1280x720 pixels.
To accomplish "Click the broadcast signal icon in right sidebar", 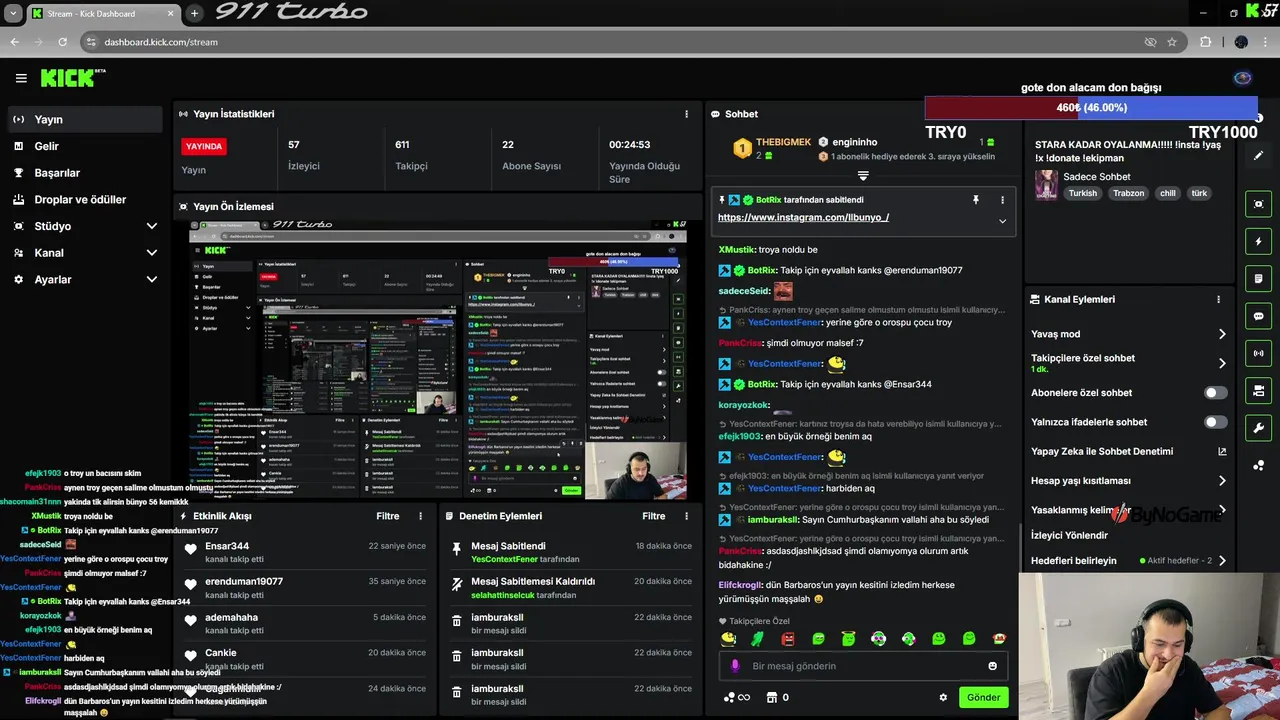I will point(1258,353).
